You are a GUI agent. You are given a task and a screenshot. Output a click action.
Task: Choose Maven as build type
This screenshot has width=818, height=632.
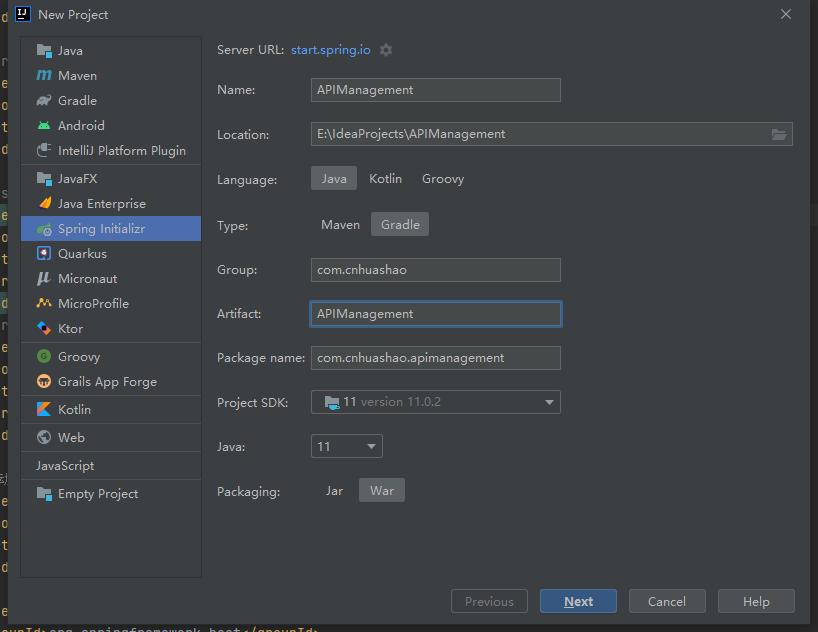341,224
